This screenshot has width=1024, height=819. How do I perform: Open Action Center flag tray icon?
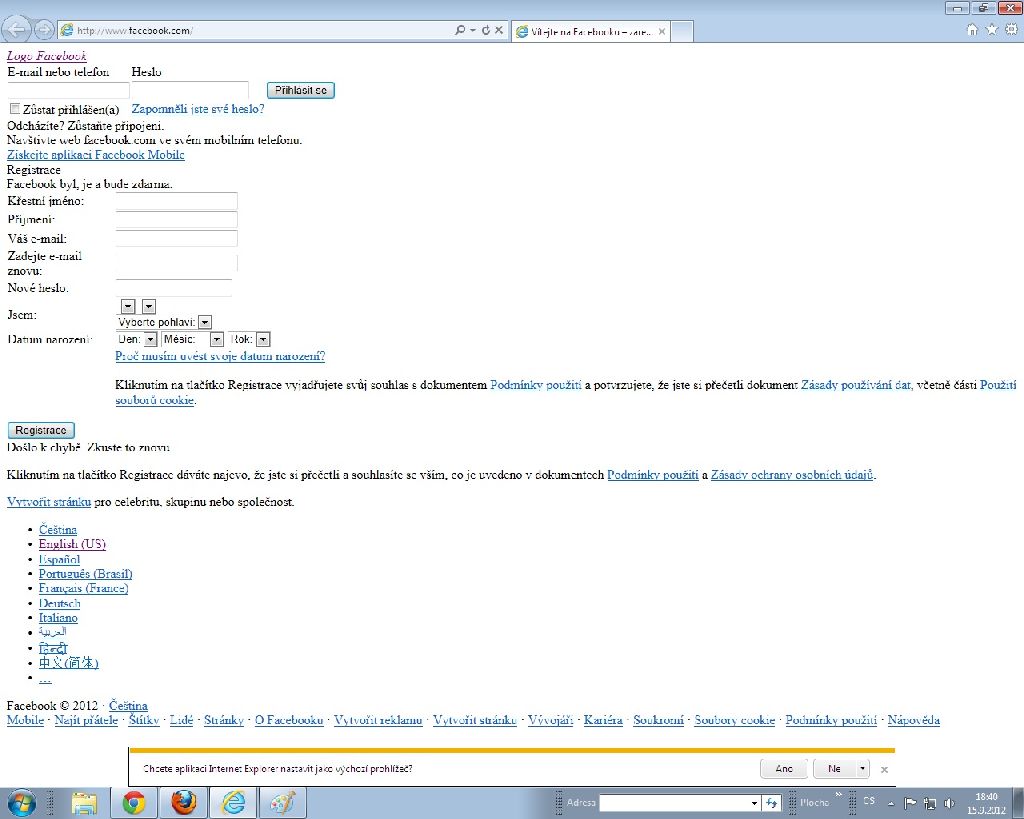(910, 803)
